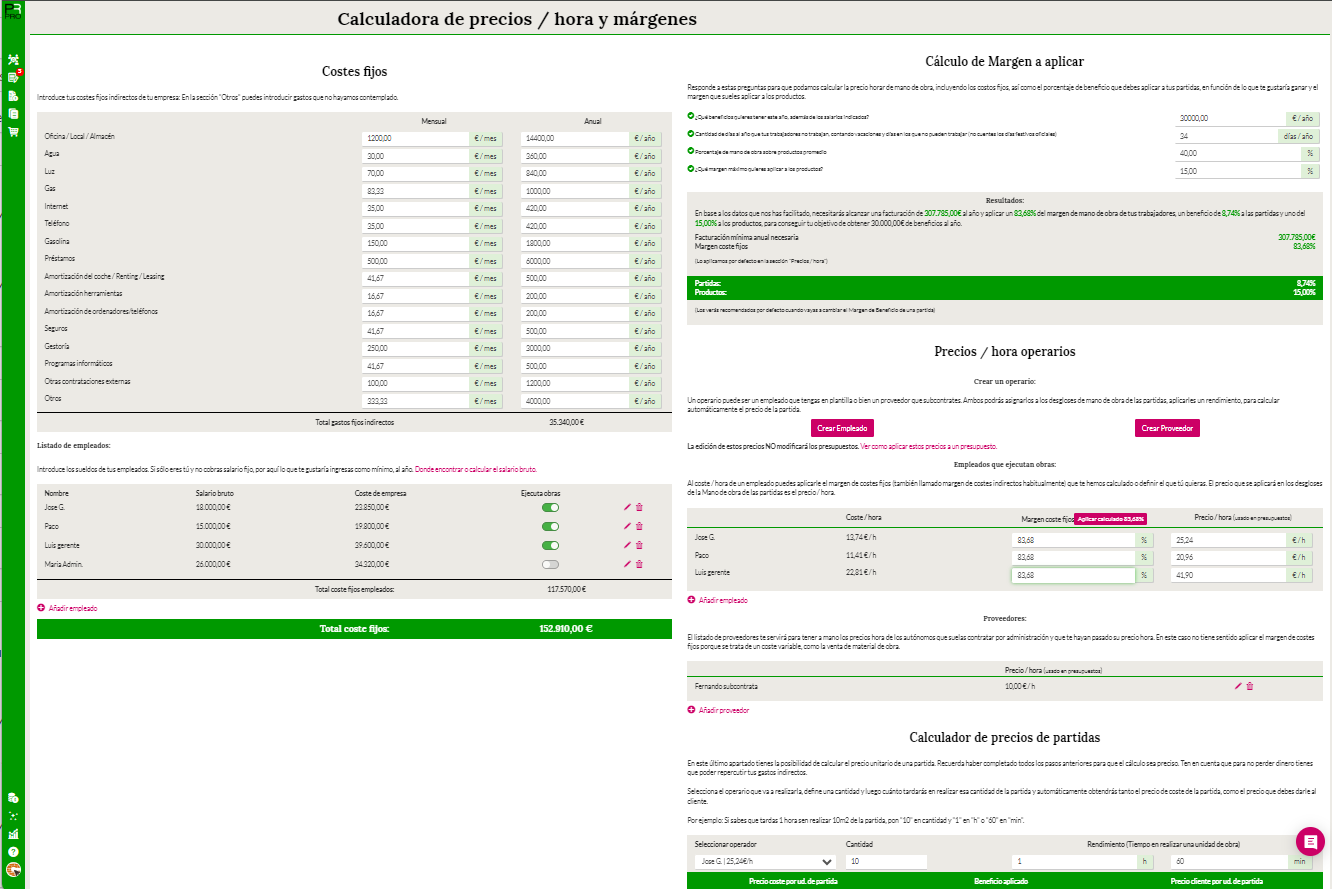Toggle Ejecuta obras for Paco
This screenshot has height=889, width=1332.
click(x=550, y=526)
